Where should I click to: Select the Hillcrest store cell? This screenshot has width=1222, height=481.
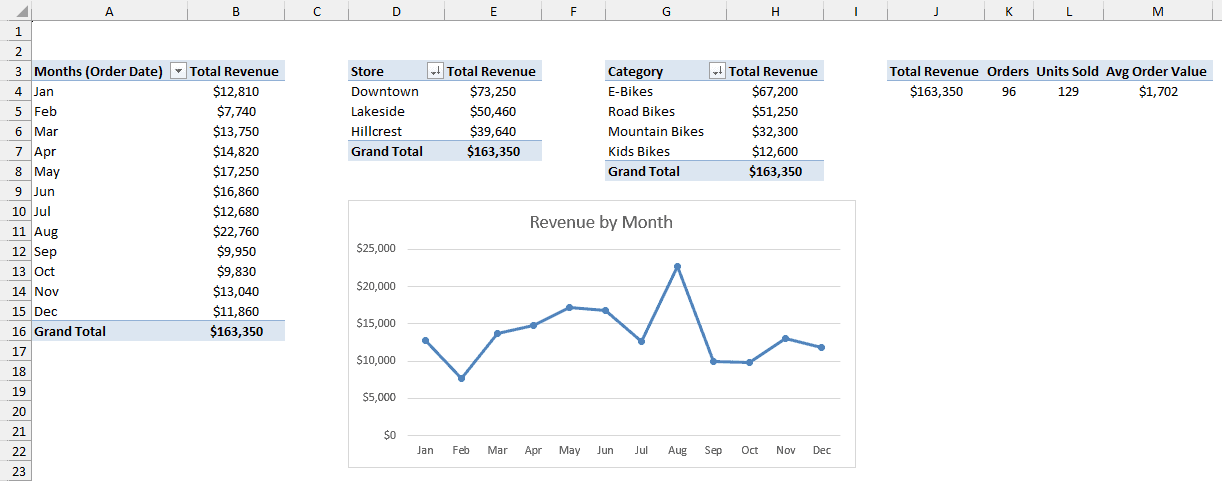tap(396, 131)
